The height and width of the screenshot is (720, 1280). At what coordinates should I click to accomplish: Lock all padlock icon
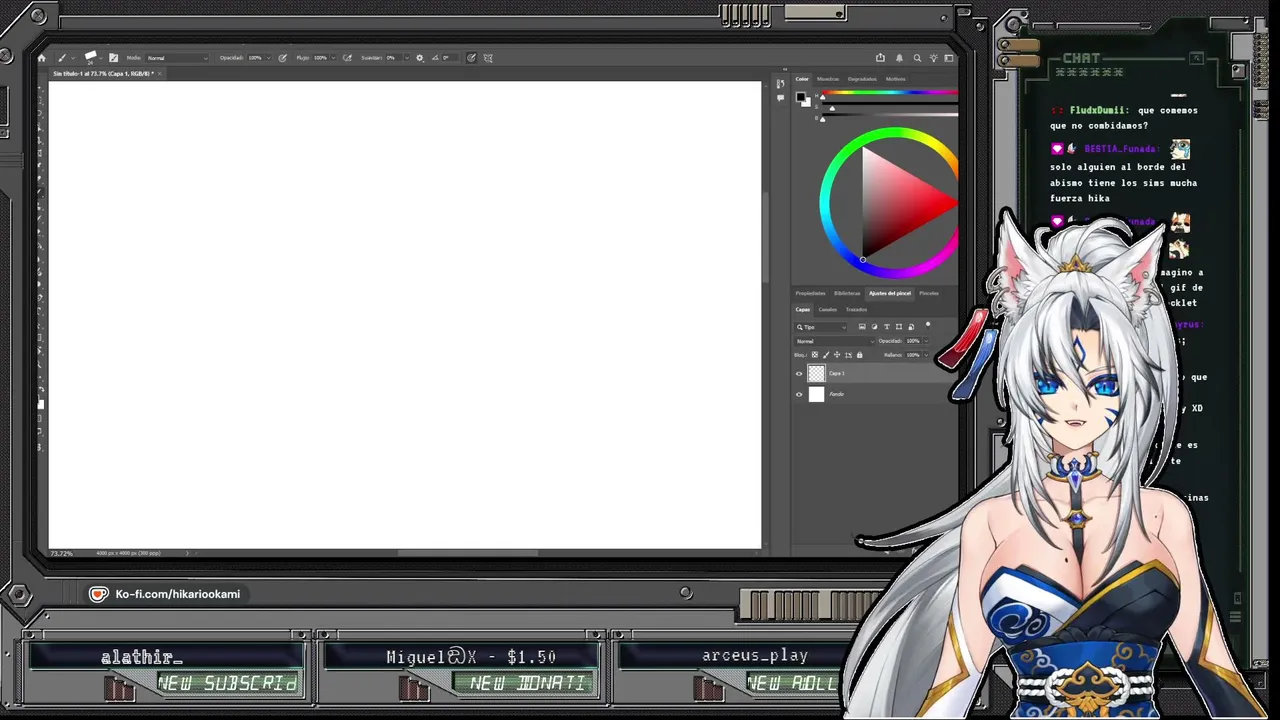point(859,355)
